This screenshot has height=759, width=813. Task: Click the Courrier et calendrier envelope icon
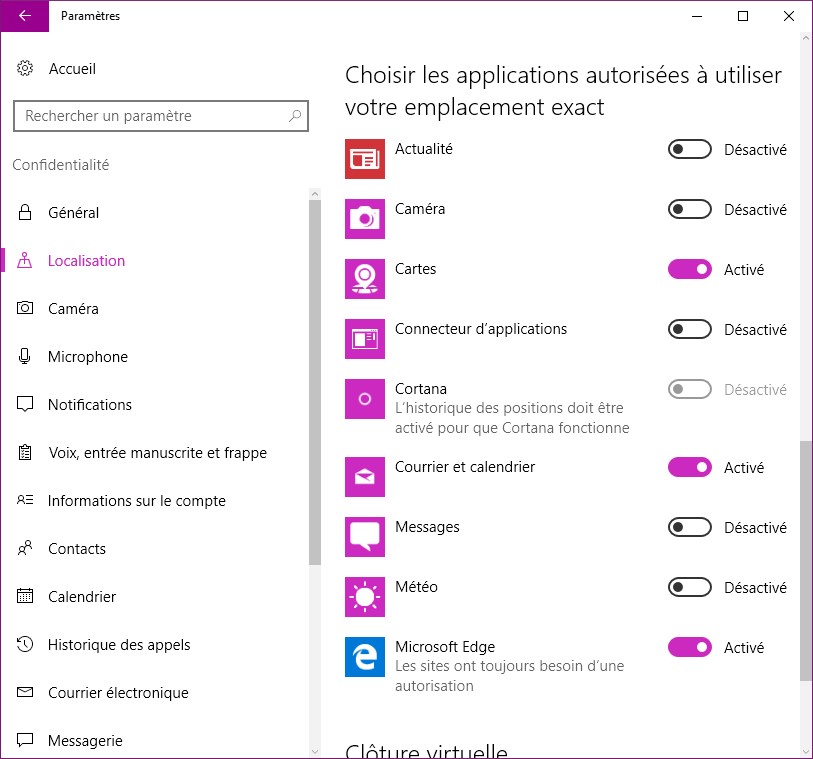coord(364,477)
